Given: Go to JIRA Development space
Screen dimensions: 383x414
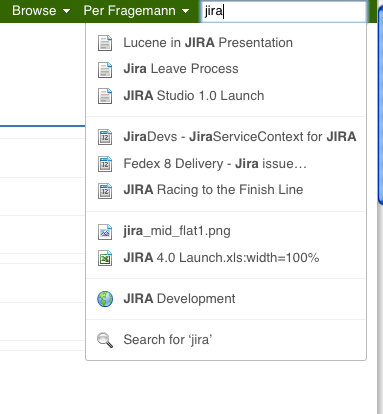Looking at the screenshot, I should (179, 299).
